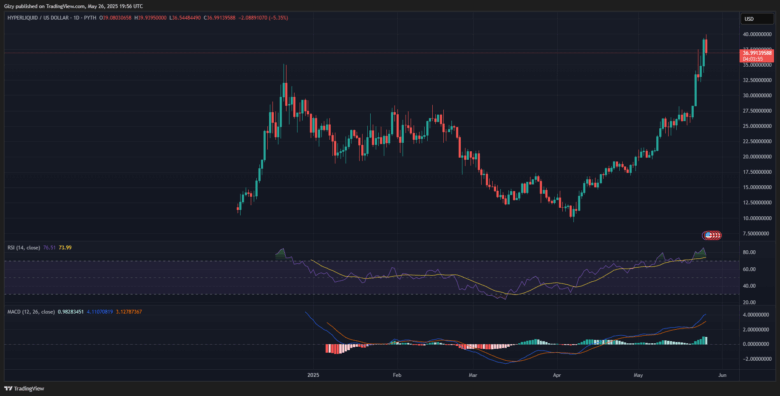Click the 2025 label on the time axis
Viewport: 780px width, 396px height.
[312, 374]
